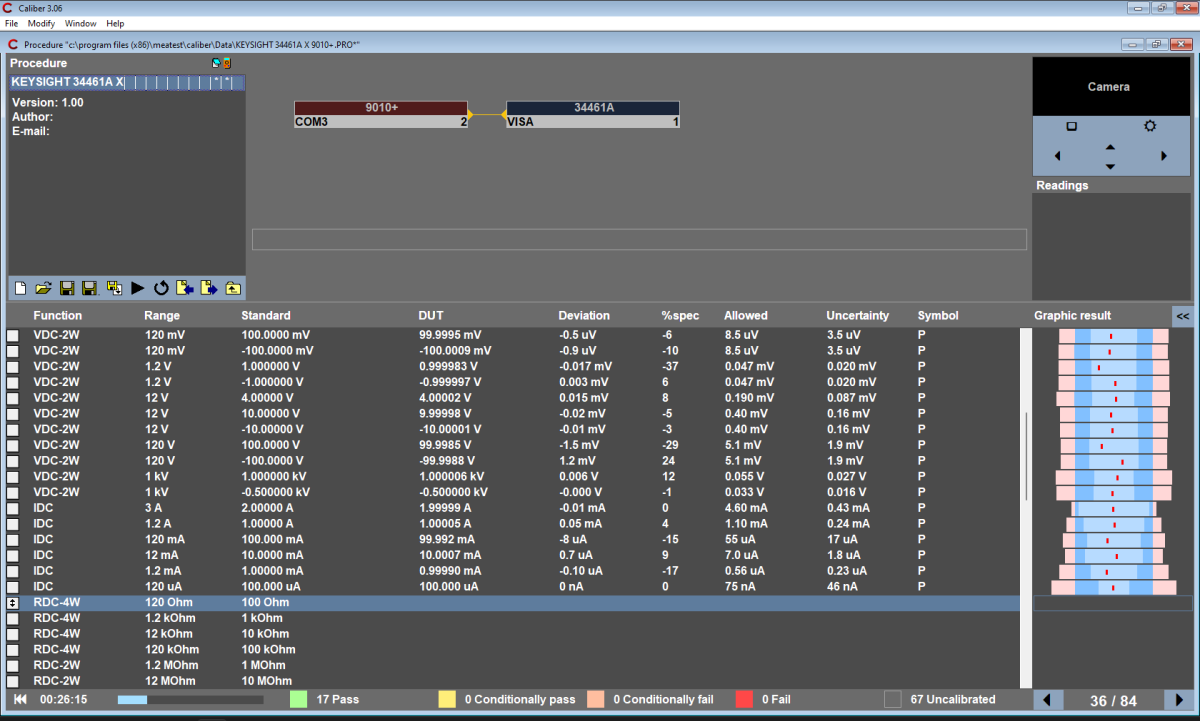Collapse Graphic result panel with << button
Viewport: 1200px width, 721px height.
point(1183,316)
